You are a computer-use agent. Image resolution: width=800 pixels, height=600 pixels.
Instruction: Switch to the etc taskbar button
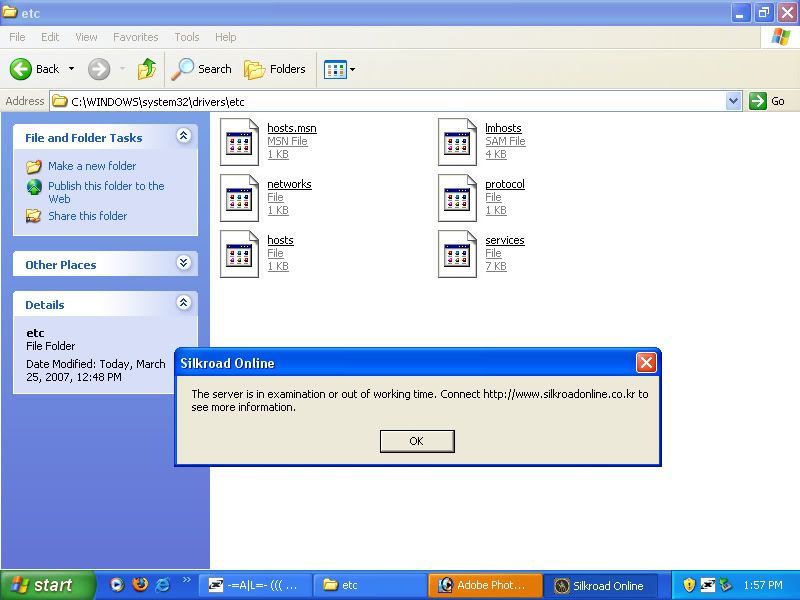coord(369,585)
